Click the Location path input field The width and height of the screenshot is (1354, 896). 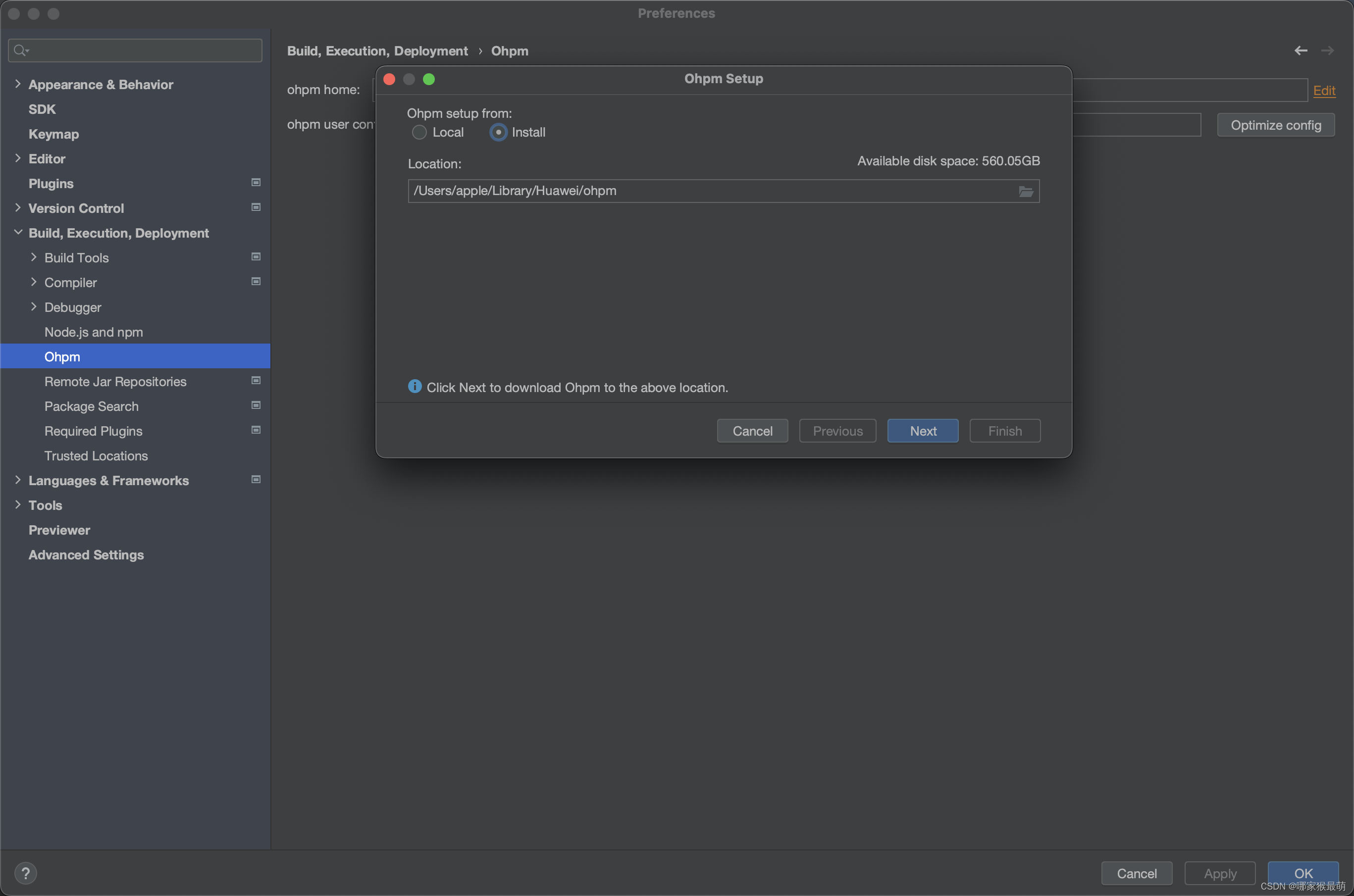pos(709,191)
